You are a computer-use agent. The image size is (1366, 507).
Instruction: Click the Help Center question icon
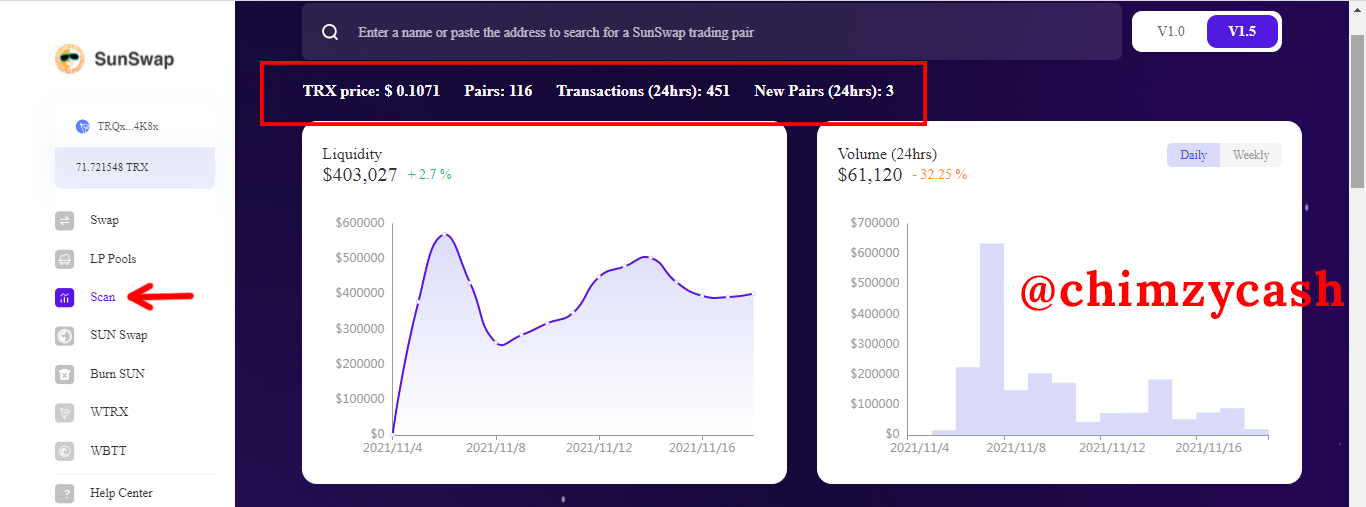(65, 493)
